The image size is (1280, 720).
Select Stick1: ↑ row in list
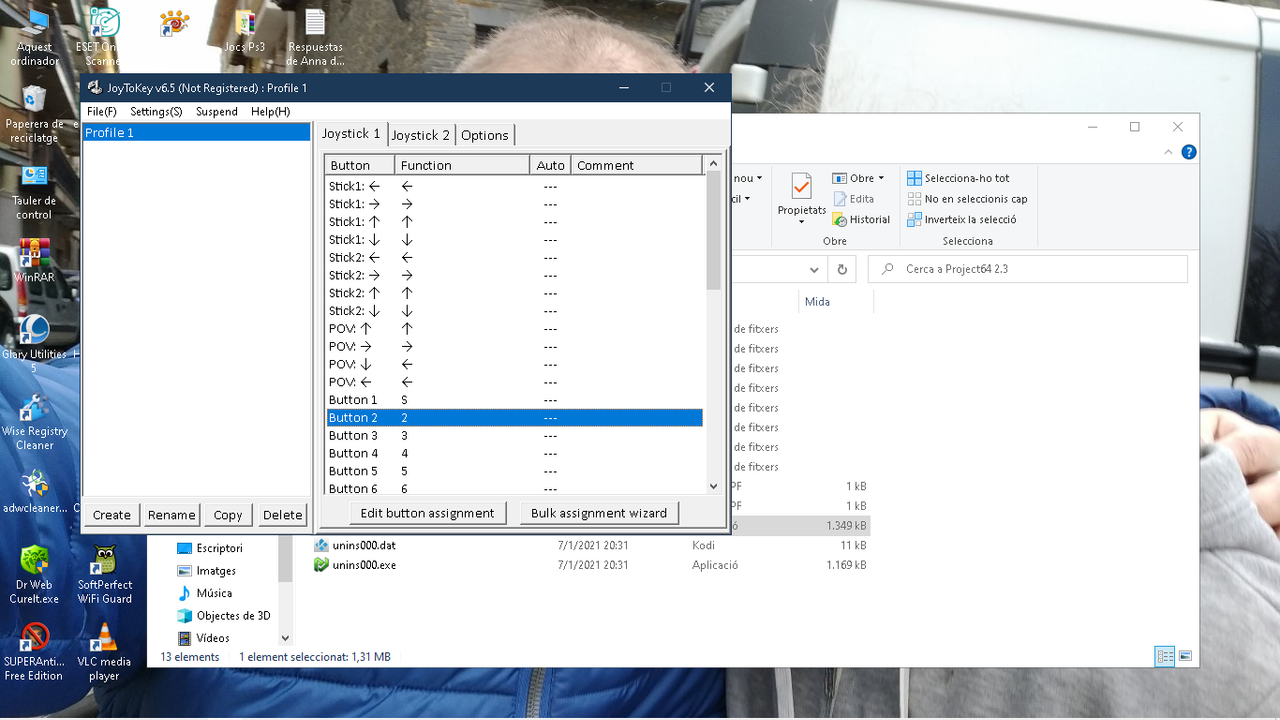click(514, 222)
